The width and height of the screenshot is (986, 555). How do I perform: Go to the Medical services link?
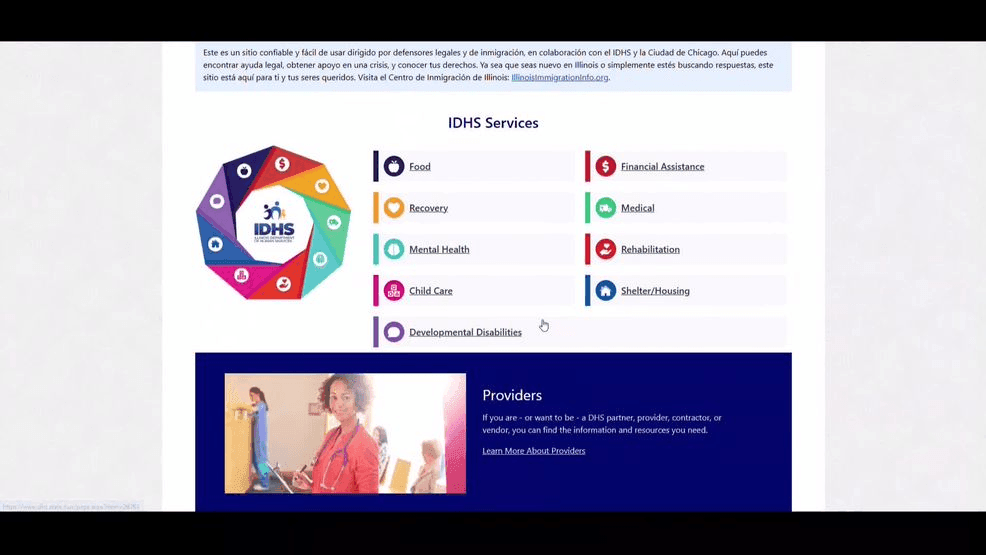click(x=637, y=208)
